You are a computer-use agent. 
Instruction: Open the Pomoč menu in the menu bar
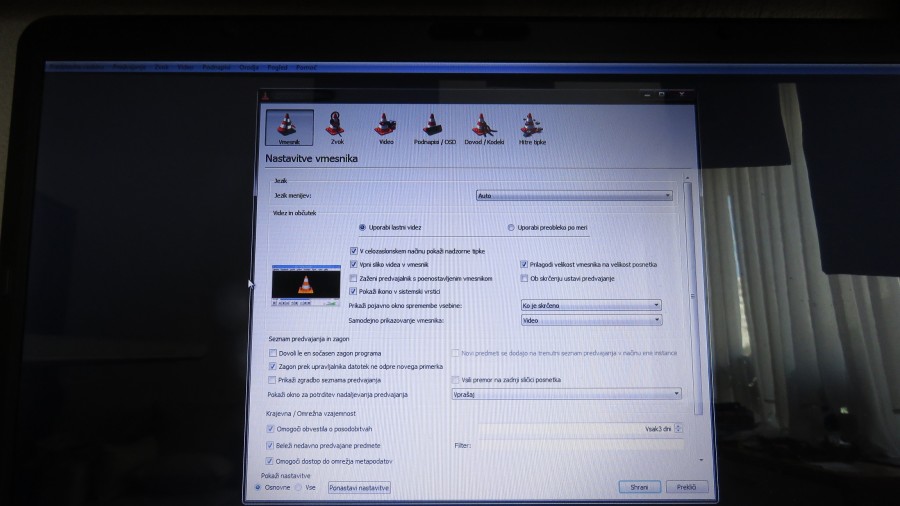[306, 67]
